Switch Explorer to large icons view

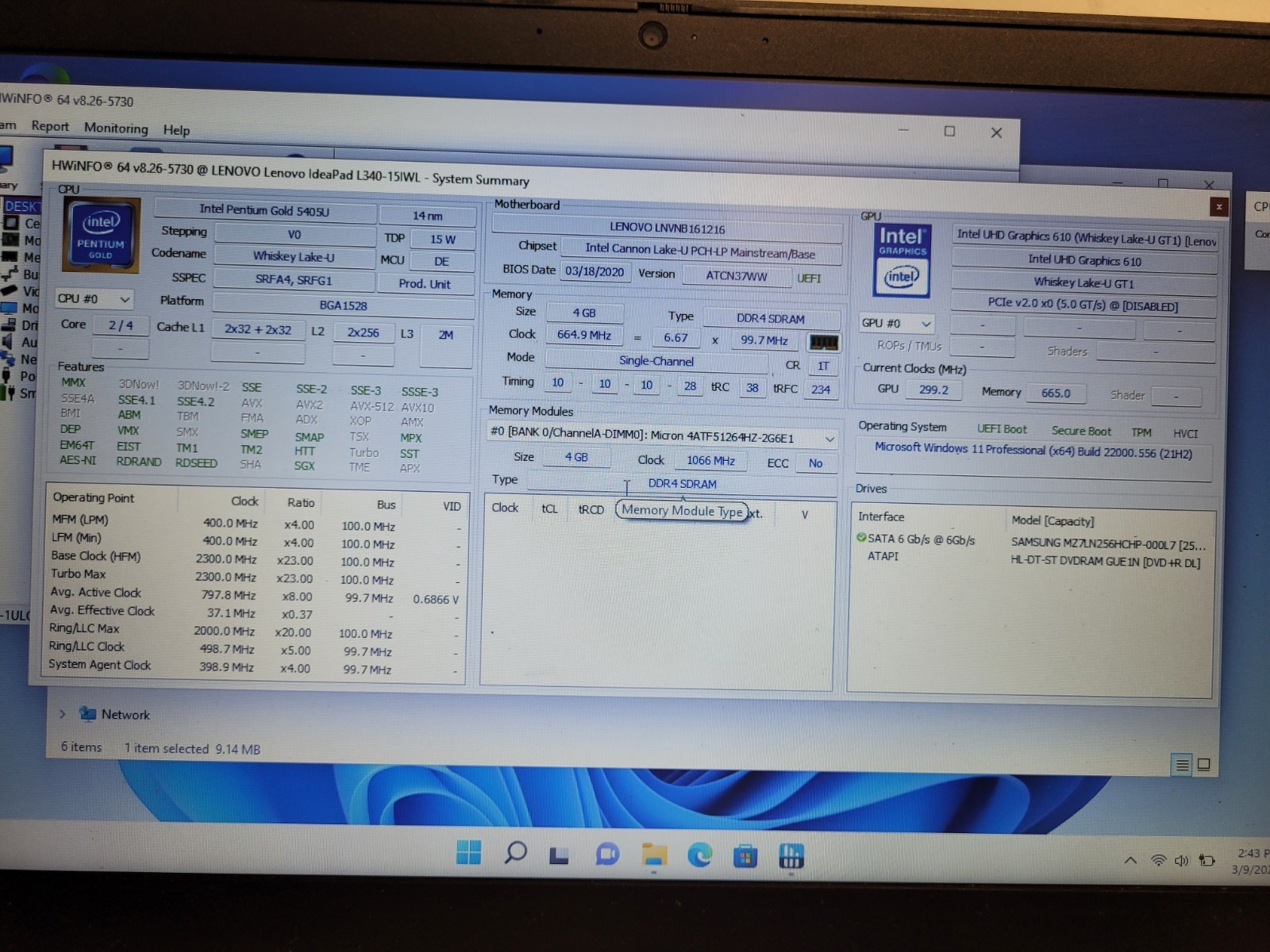[x=1204, y=765]
